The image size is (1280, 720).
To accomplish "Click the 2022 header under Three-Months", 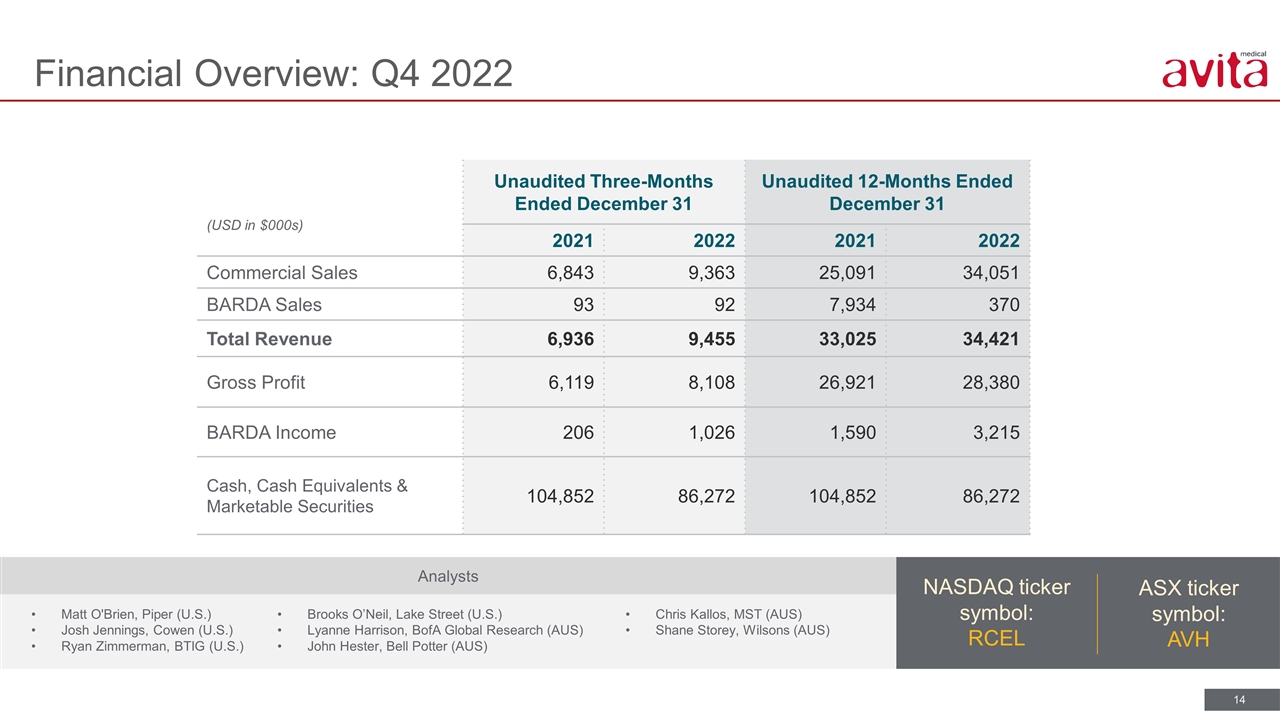I will point(714,240).
